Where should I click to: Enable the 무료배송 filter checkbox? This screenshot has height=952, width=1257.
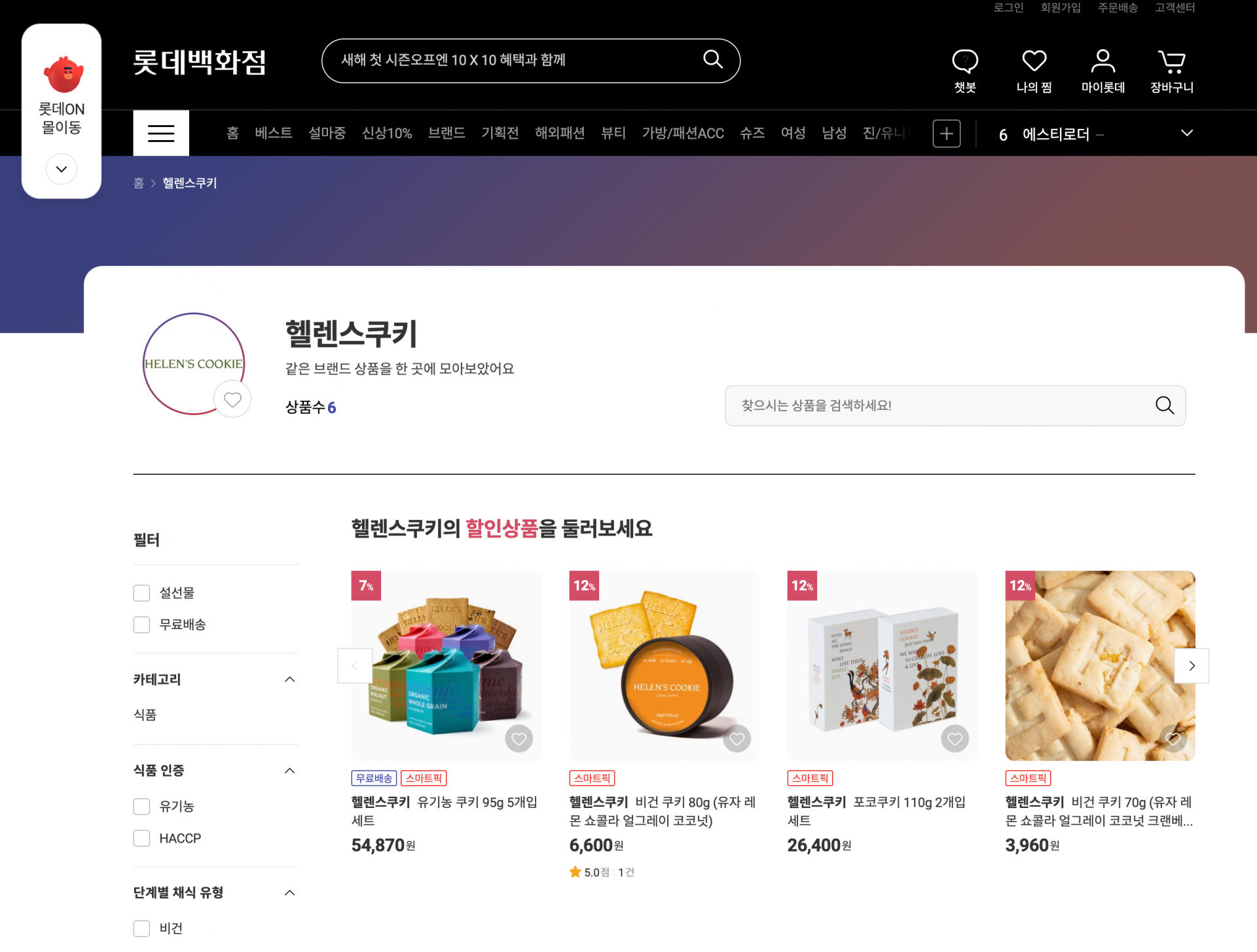(x=141, y=625)
